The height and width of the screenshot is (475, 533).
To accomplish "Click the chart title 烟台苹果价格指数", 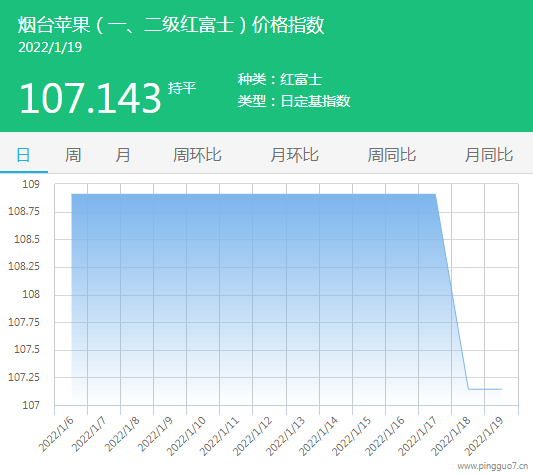I will pos(171,25).
